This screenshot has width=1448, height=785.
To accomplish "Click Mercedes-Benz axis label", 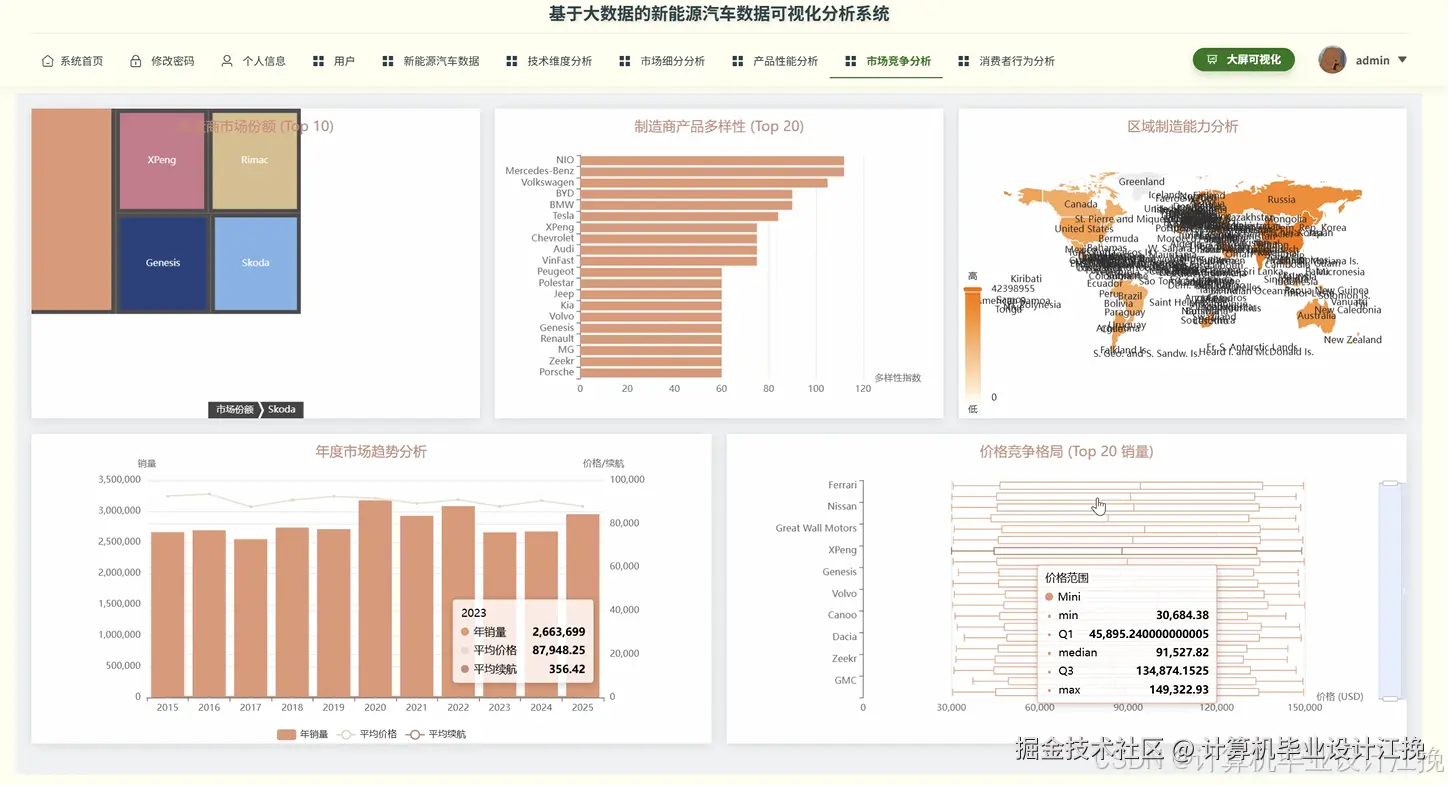I will tap(540, 171).
